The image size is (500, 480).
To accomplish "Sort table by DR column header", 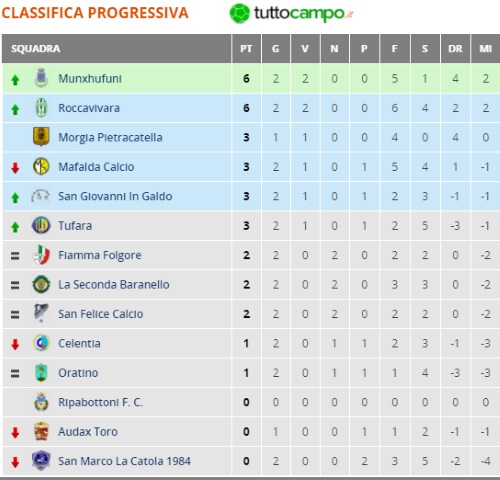I will point(455,49).
